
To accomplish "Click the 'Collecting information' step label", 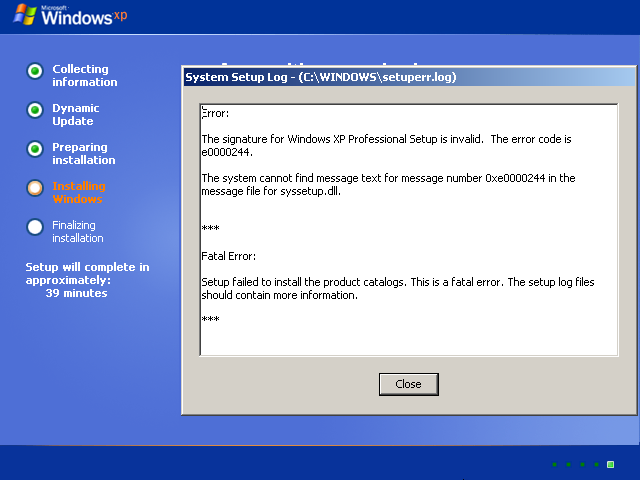I will click(x=84, y=76).
